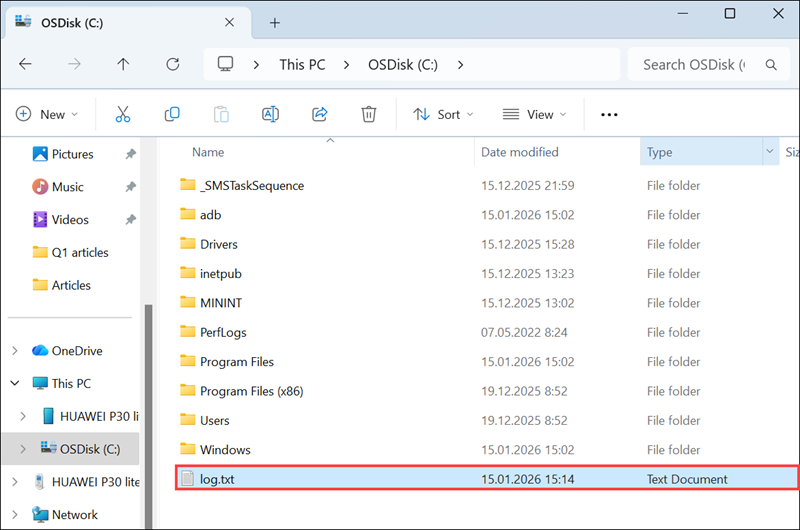Click the Paste clipboard icon
The image size is (800, 530).
coord(221,114)
